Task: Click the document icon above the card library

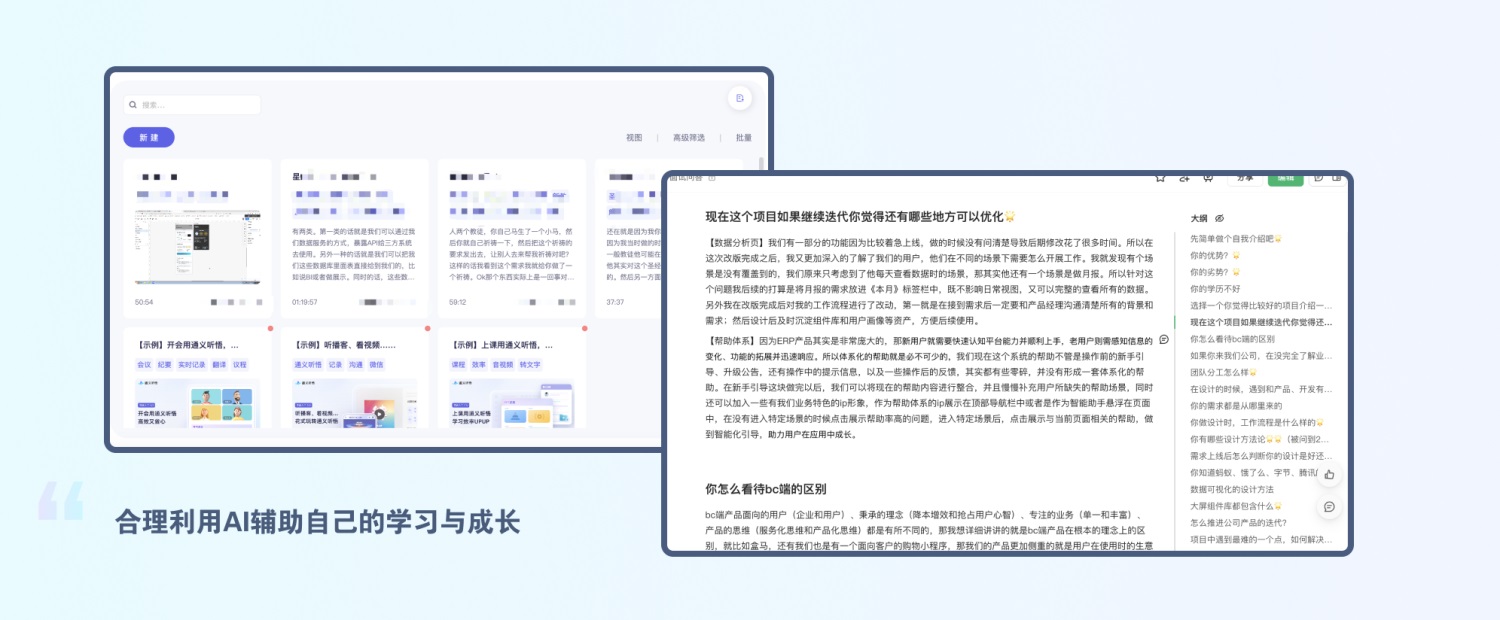Action: (740, 98)
